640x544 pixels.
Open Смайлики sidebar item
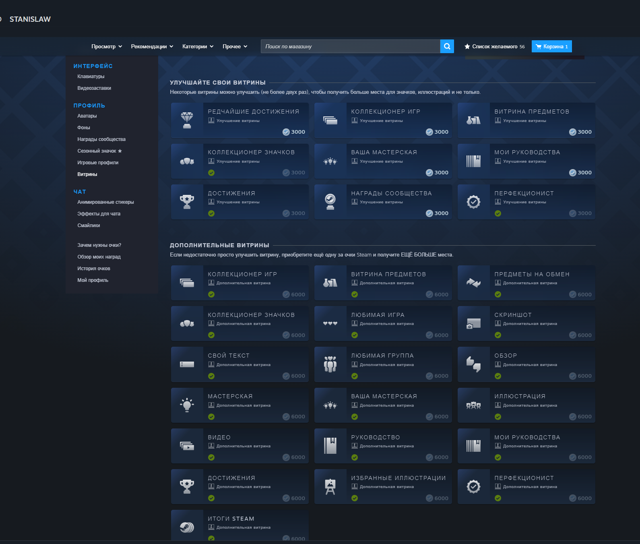pyautogui.click(x=89, y=225)
